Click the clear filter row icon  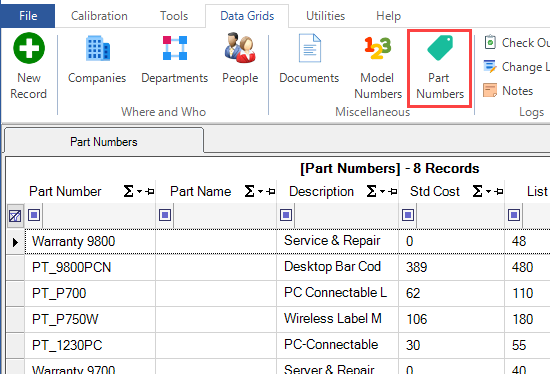coord(15,215)
